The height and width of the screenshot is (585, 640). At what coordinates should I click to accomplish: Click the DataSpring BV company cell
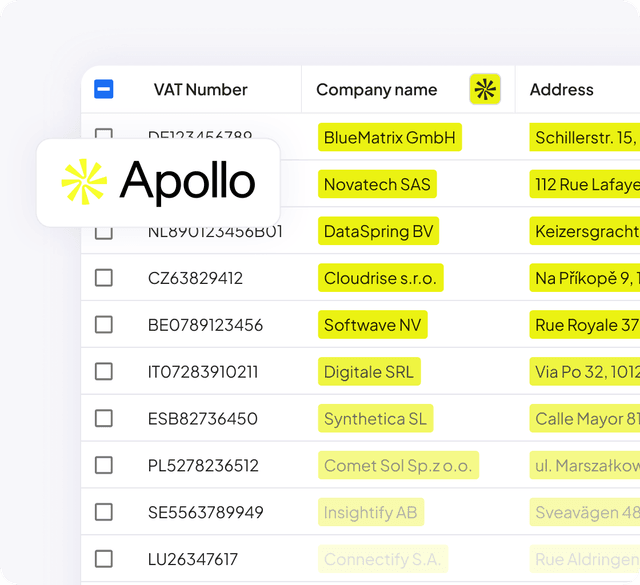coord(378,231)
